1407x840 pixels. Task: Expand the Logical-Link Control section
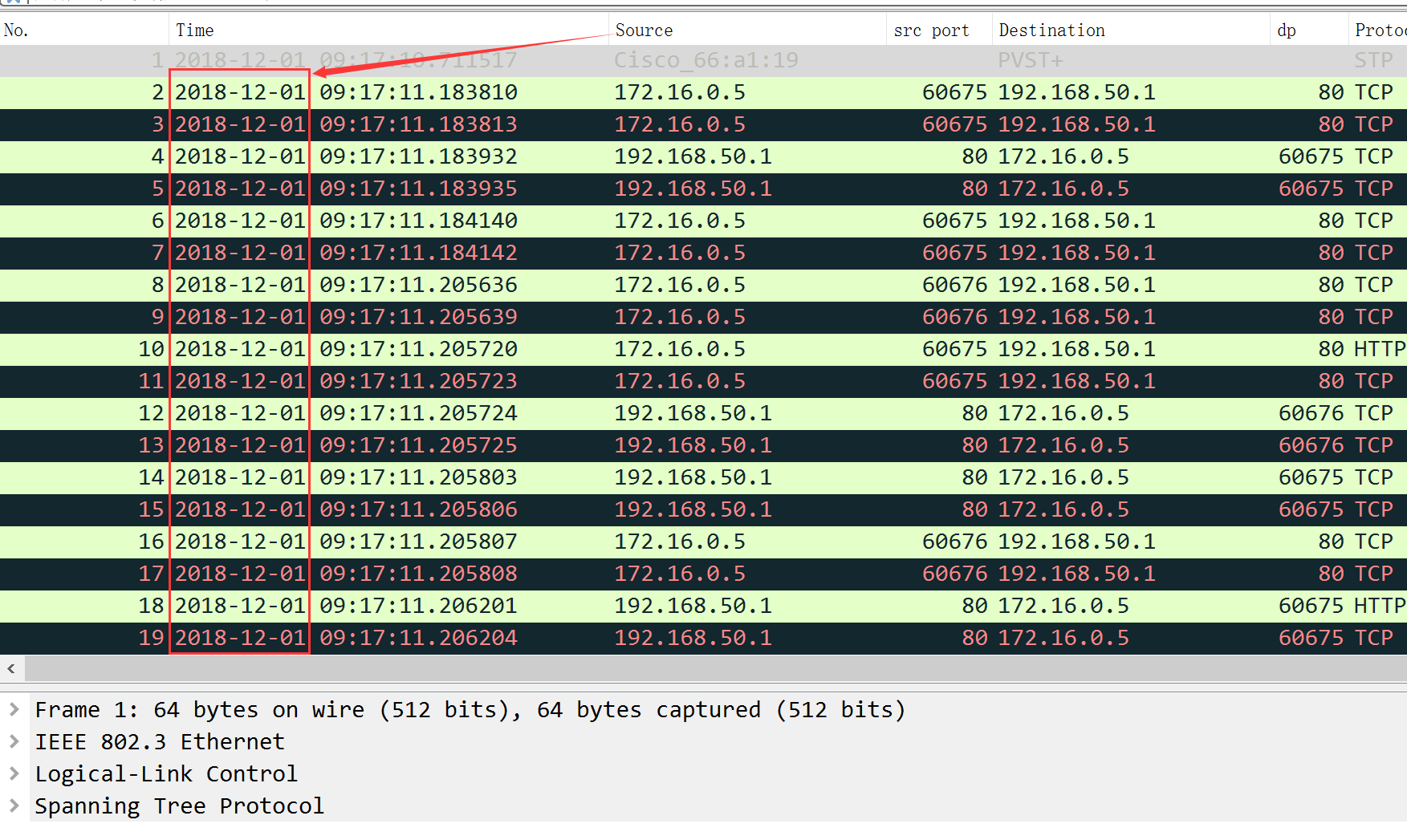pos(14,773)
